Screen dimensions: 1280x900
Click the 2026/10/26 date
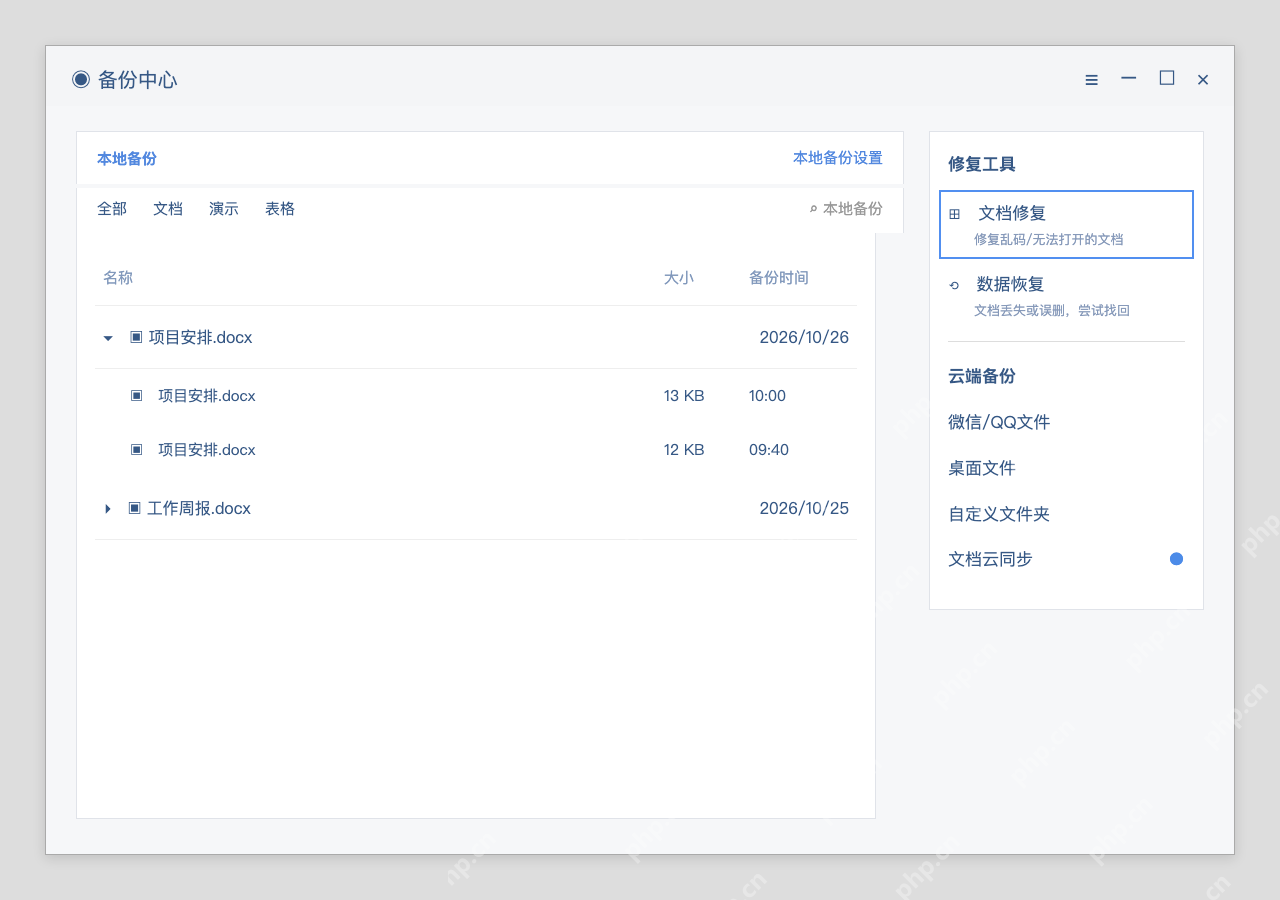804,337
